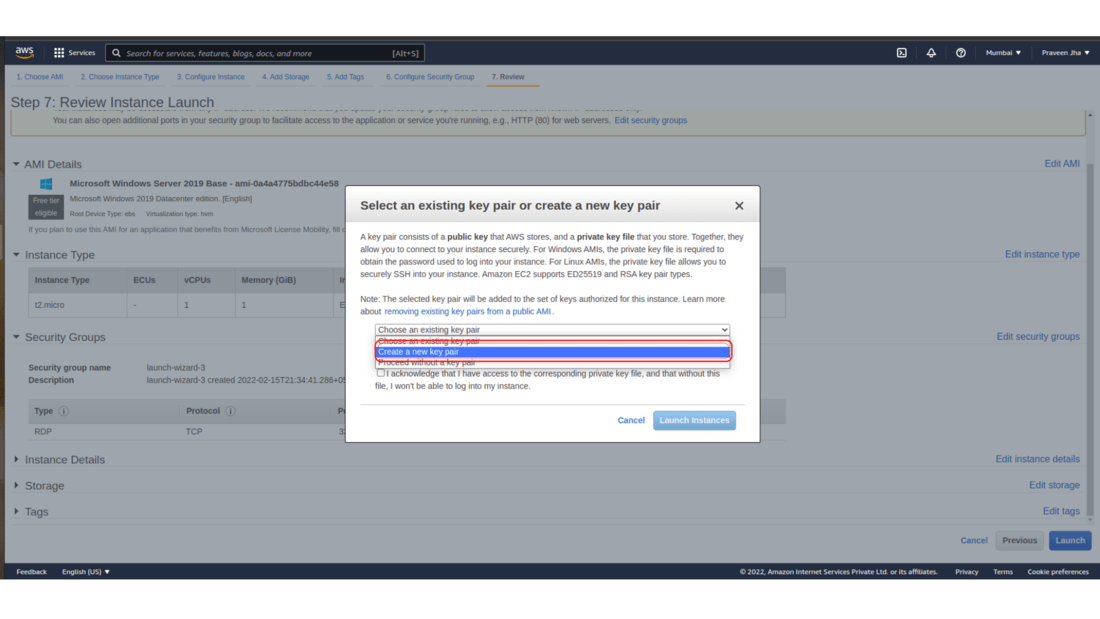Go to step 2. Choose Instance Type
Image resolution: width=1100 pixels, height=619 pixels.
[120, 77]
